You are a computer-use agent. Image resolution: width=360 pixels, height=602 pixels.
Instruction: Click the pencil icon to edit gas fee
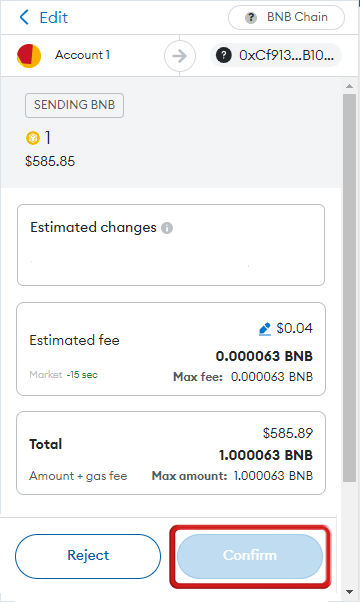[265, 329]
